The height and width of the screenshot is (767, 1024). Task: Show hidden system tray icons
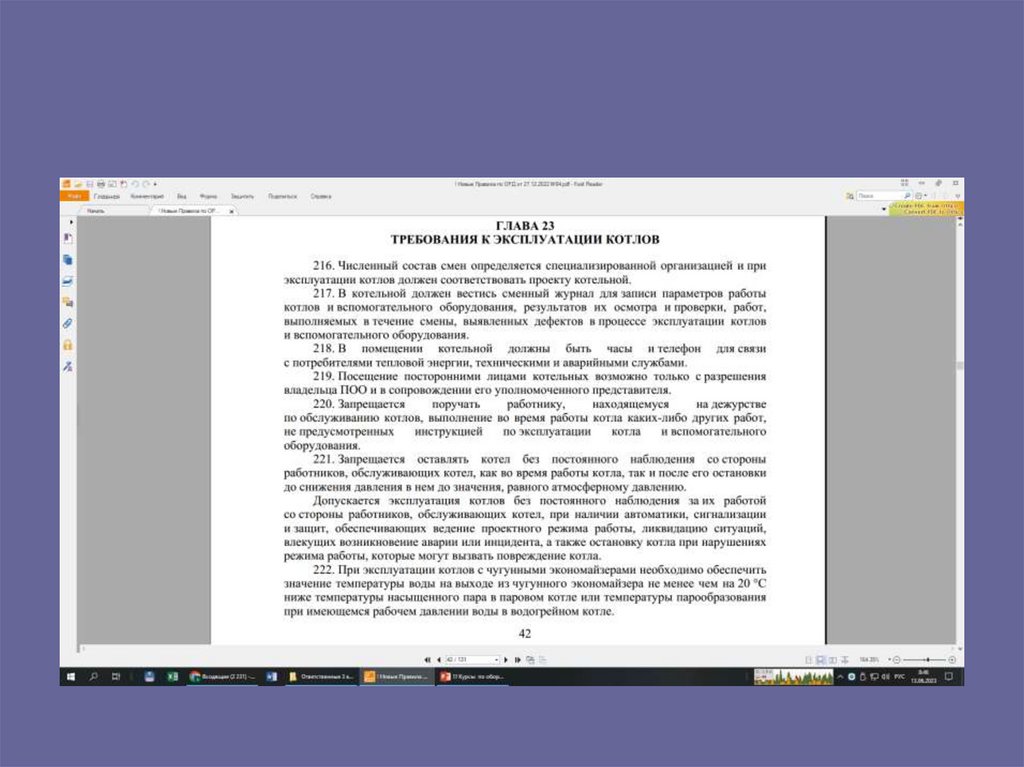pyautogui.click(x=840, y=676)
